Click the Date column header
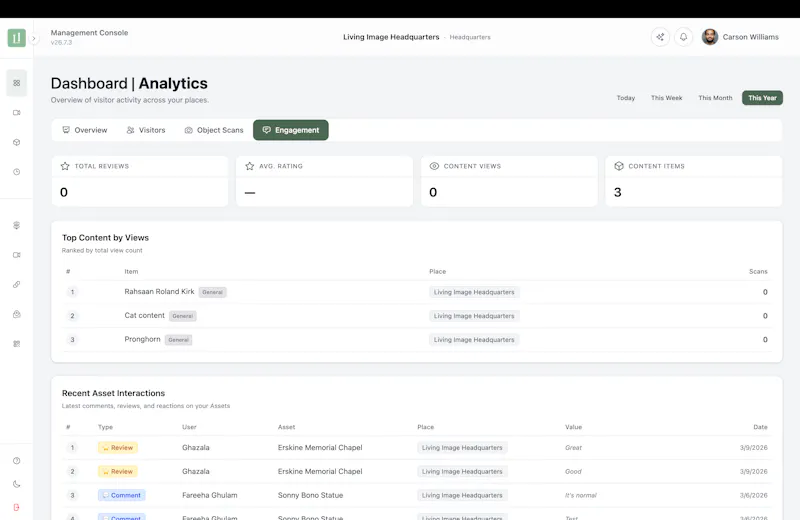The height and width of the screenshot is (520, 800). tap(760, 427)
